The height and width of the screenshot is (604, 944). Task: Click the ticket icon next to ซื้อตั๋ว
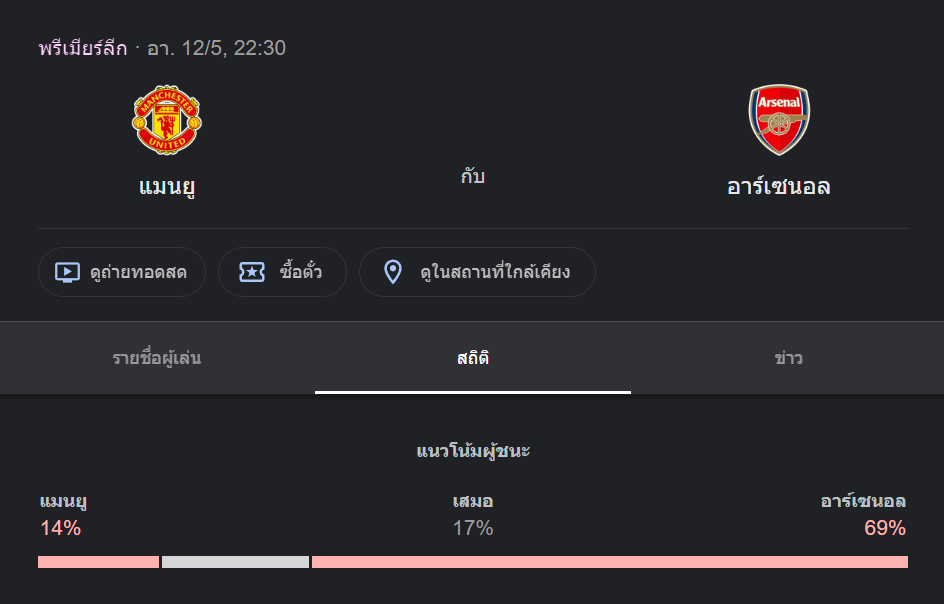(x=253, y=271)
